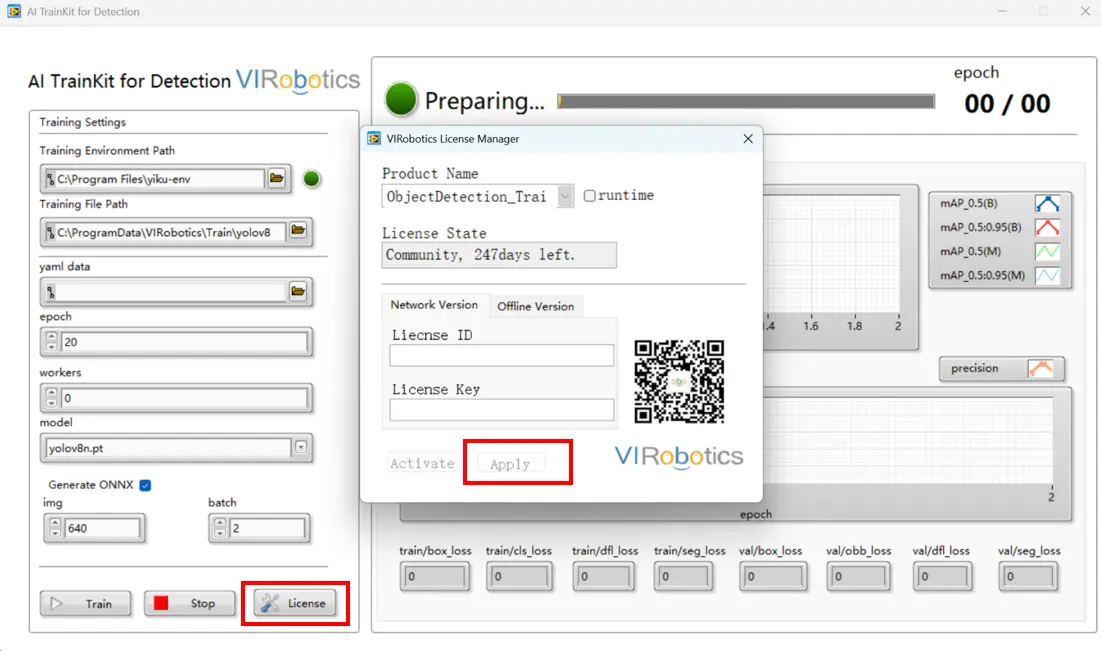Click the epoch value stepper arrows

click(52, 342)
